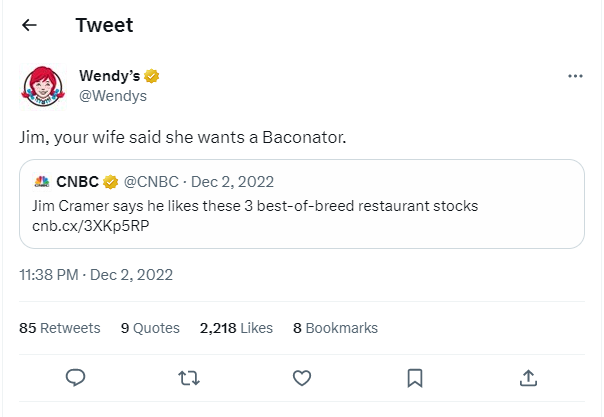Show the 2,218 Likes list
Viewport: 604px width, 417px height.
[236, 328]
